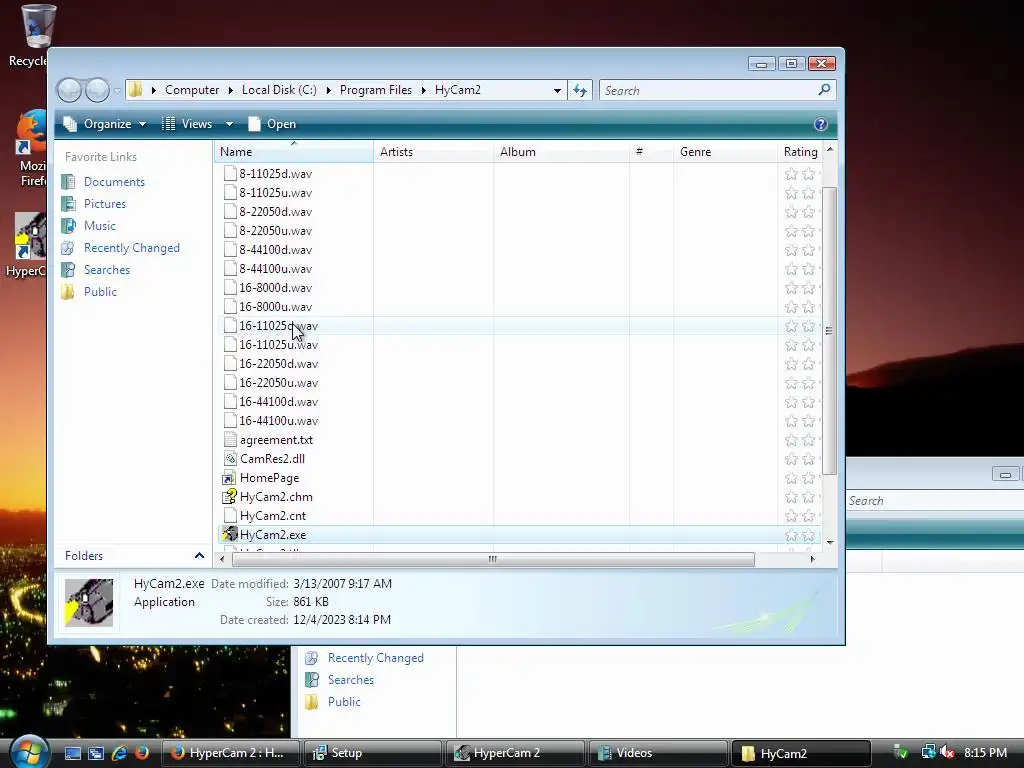The image size is (1024, 768).
Task: Click the HyCam2.chm help file icon
Action: click(x=230, y=496)
